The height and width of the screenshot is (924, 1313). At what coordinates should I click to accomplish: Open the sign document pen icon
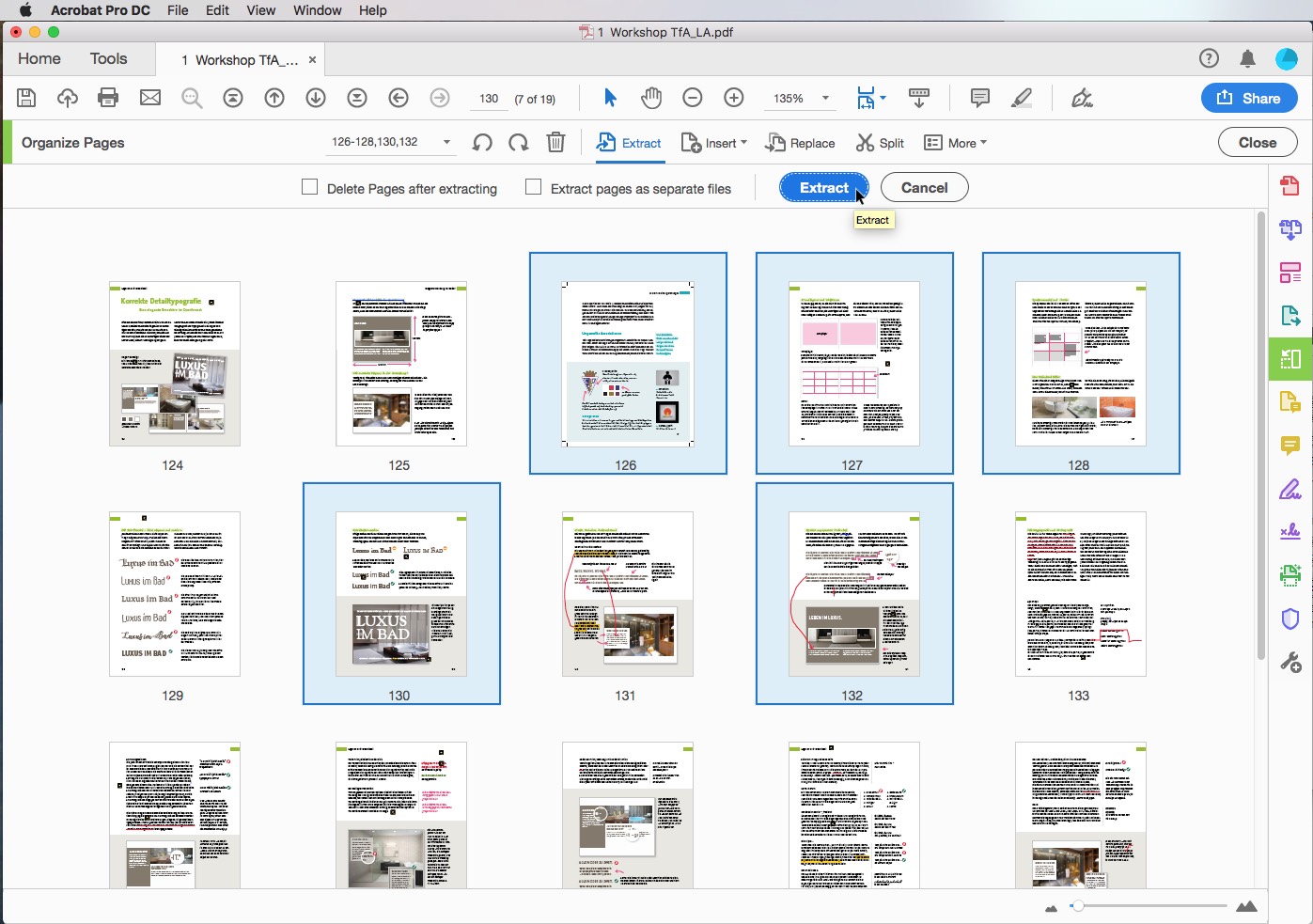(1082, 98)
